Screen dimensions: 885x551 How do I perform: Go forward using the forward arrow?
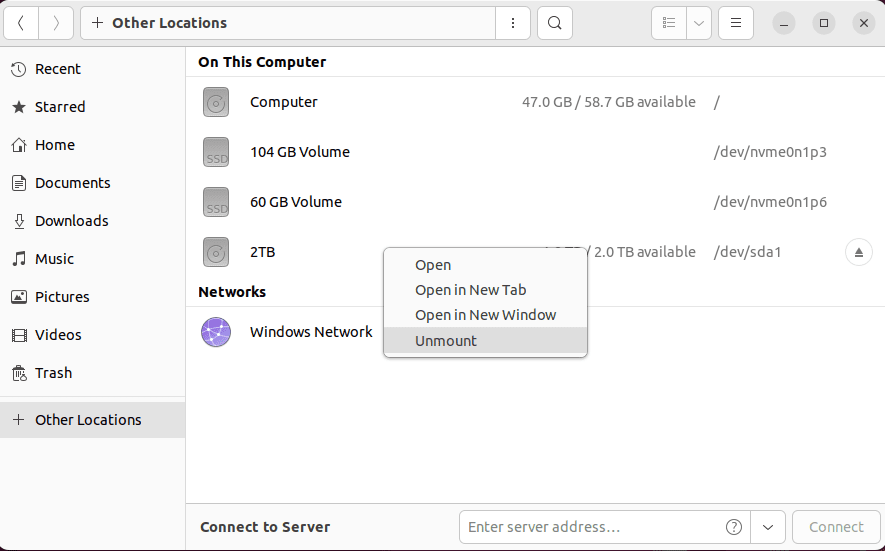56,23
